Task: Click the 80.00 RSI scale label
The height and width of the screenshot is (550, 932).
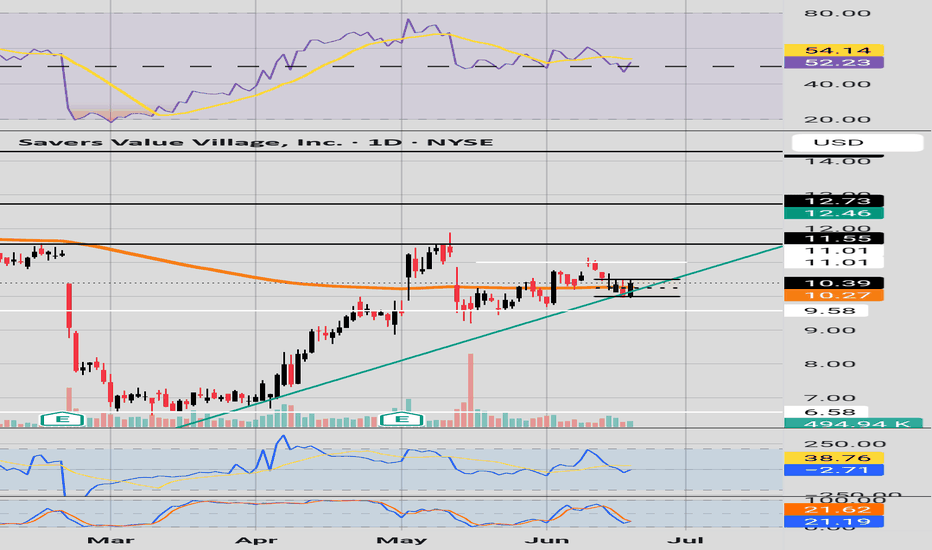Action: [837, 13]
